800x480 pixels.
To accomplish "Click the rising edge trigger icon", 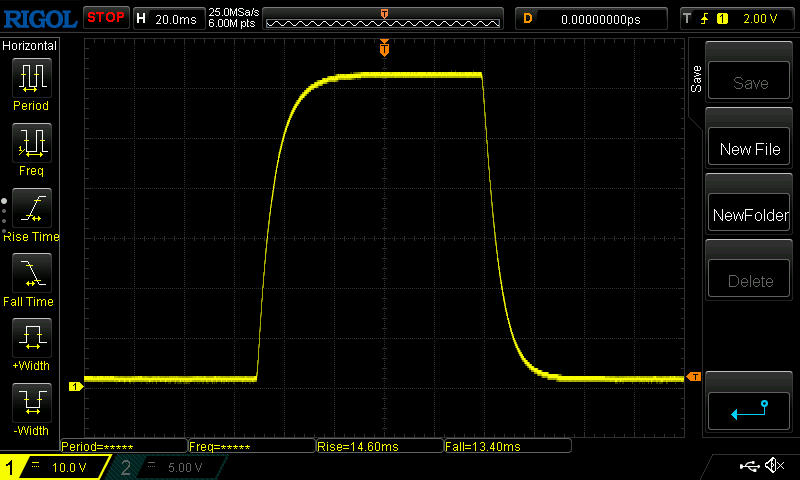I will [705, 19].
